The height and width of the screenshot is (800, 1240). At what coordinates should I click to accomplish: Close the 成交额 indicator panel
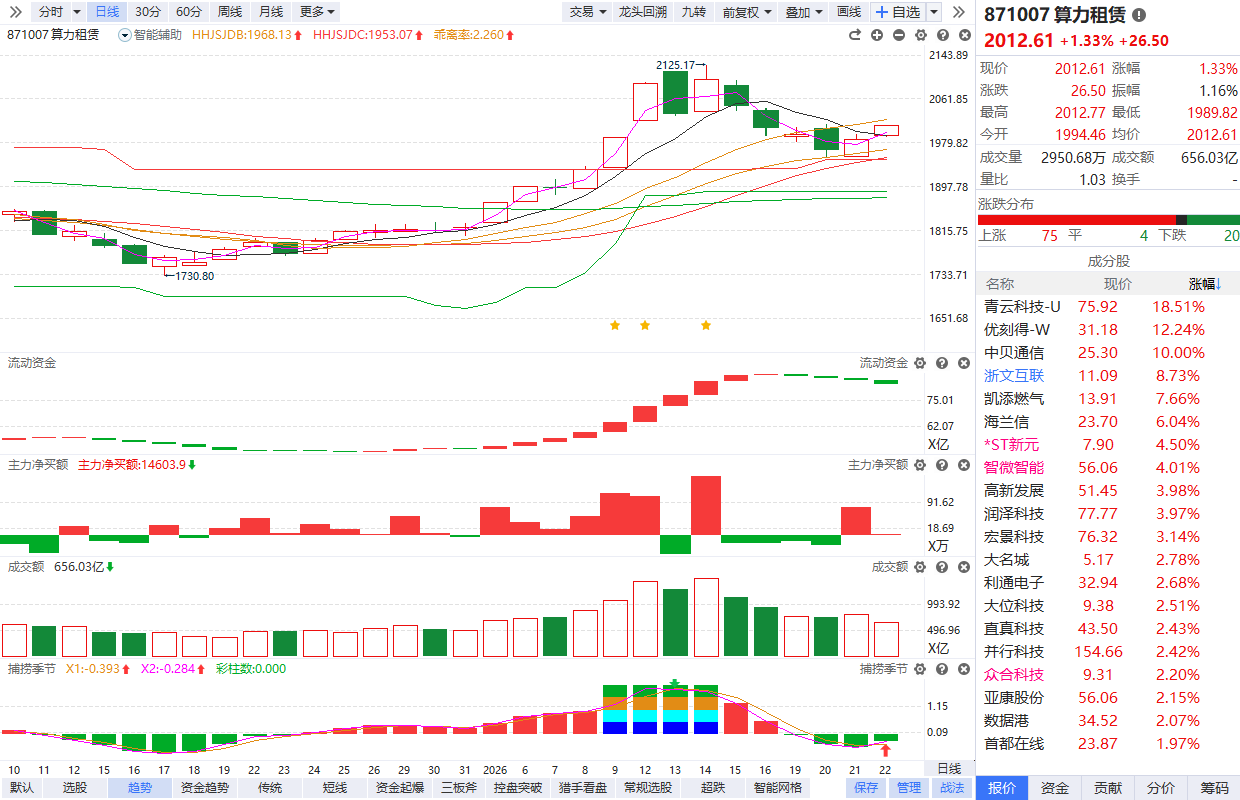click(963, 567)
